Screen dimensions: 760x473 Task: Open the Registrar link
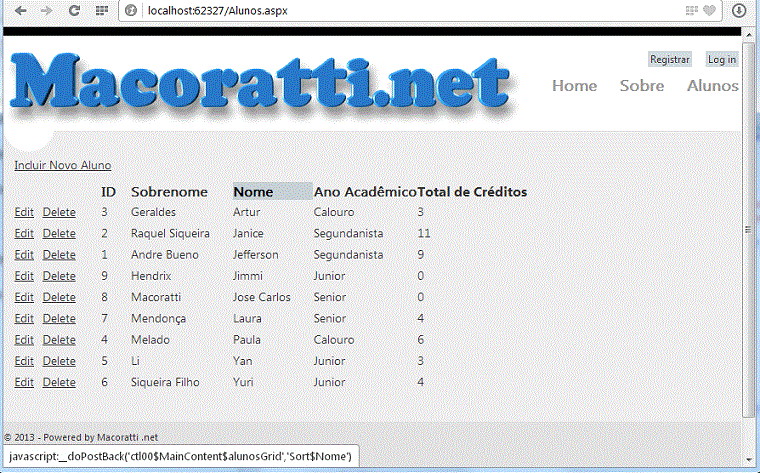(670, 60)
